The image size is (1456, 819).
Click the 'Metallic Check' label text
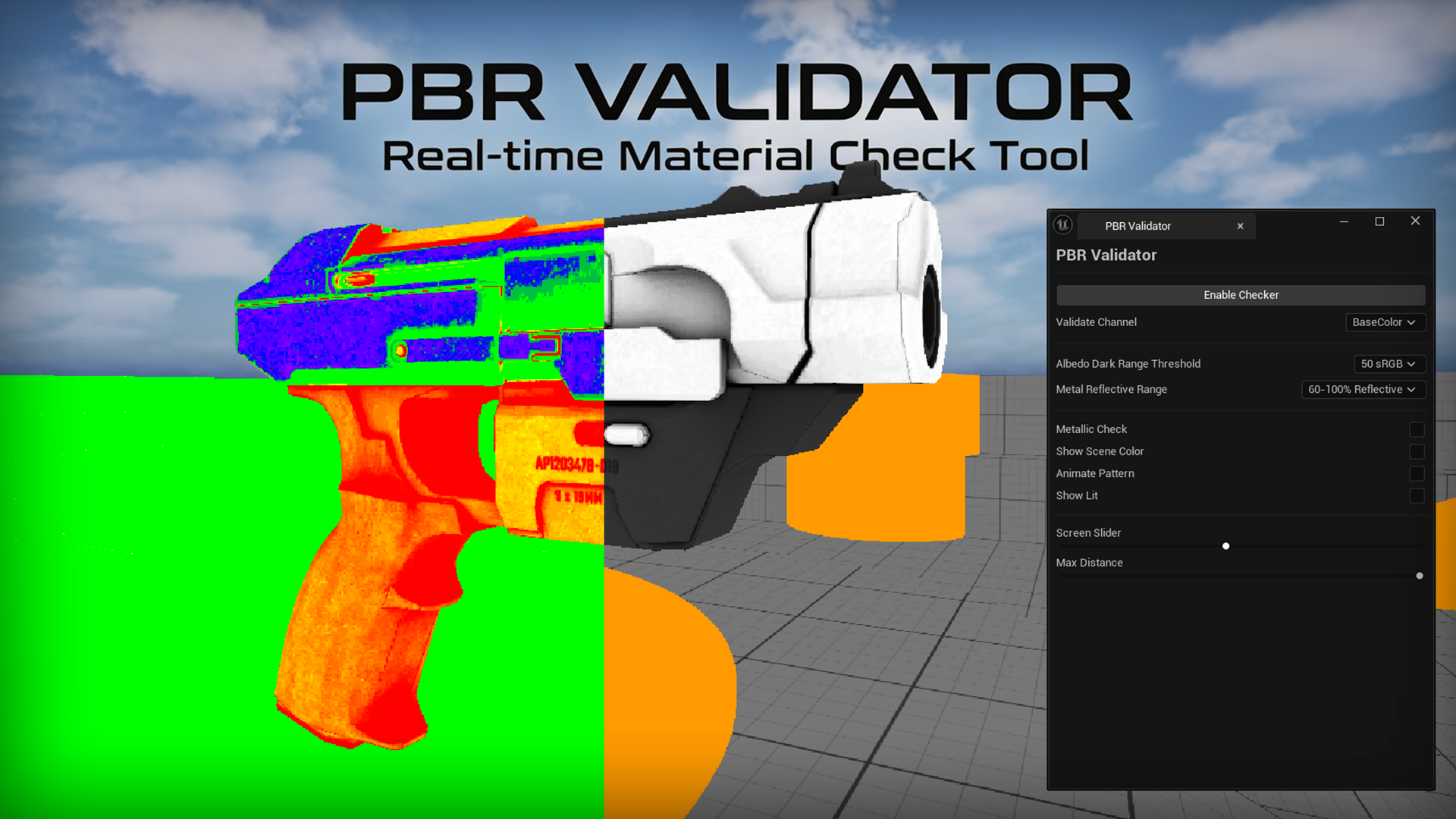coord(1091,429)
